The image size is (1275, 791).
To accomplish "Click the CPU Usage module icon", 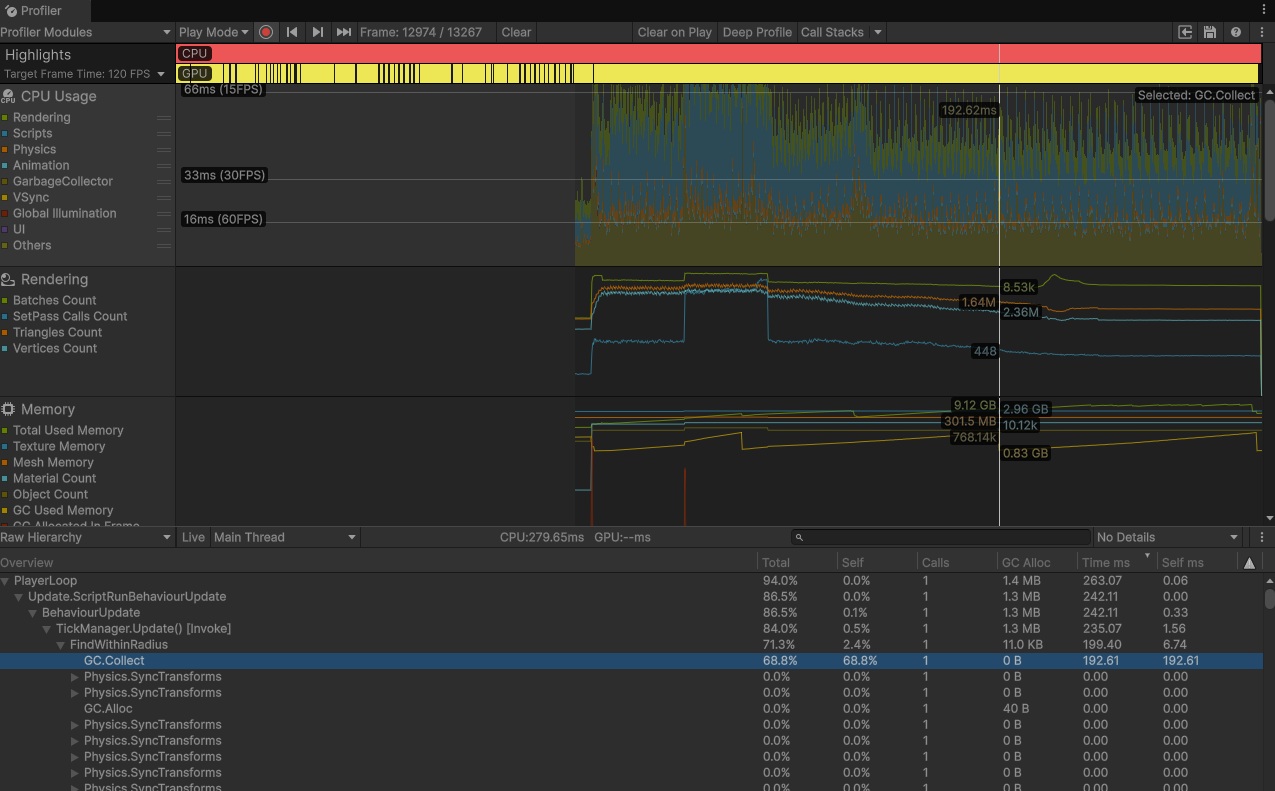I will coord(8,96).
